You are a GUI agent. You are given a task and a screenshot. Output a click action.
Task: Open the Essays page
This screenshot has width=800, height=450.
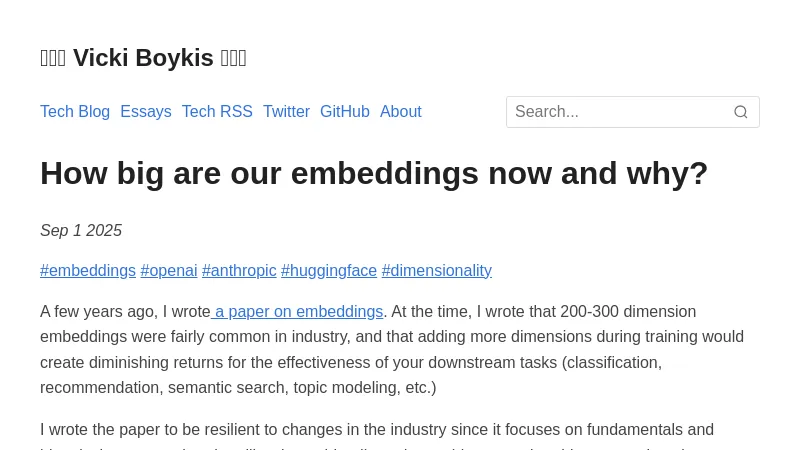146,112
